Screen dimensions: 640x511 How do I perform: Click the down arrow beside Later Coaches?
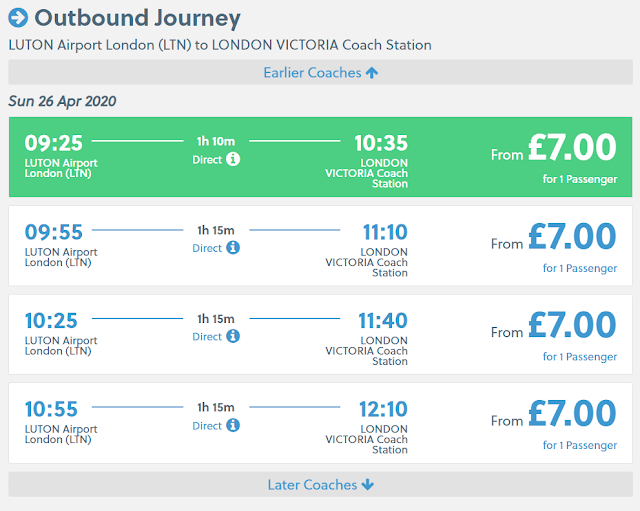(x=367, y=485)
